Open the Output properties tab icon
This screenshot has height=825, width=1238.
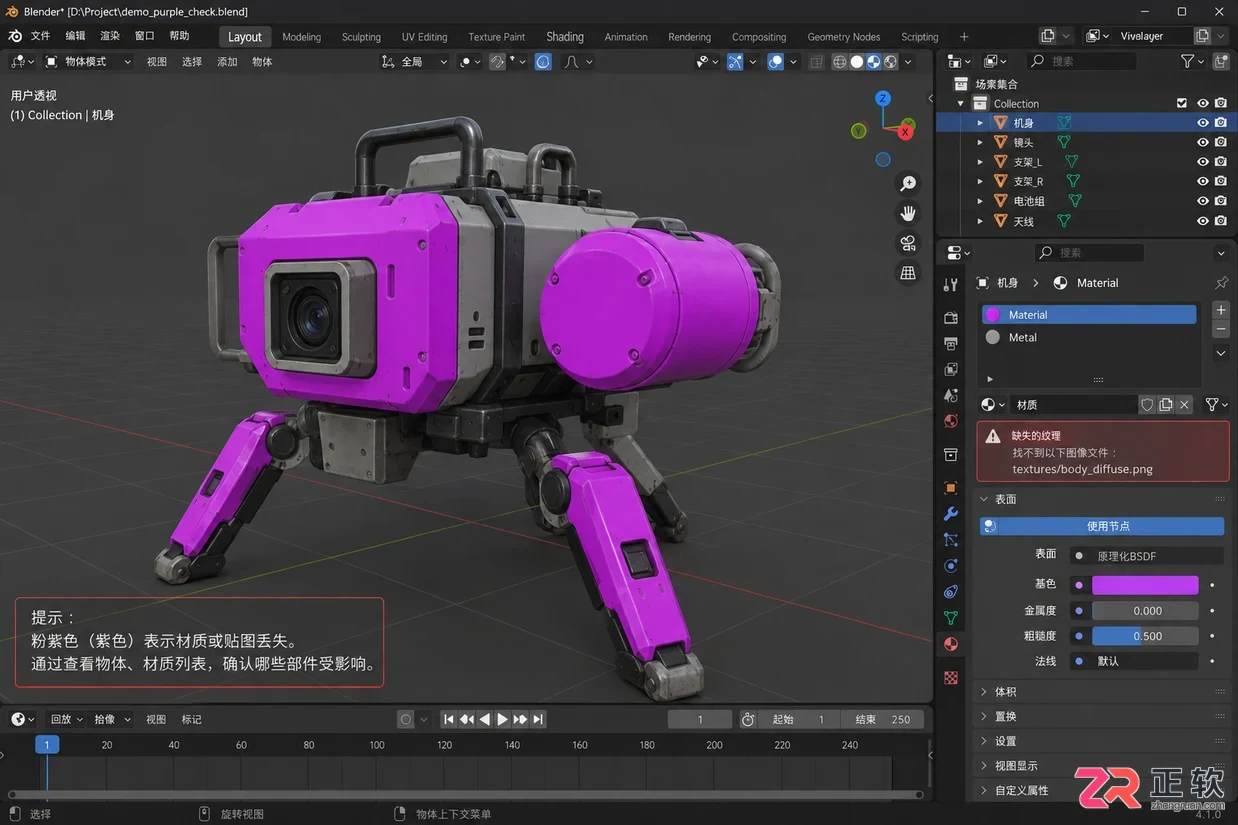(x=951, y=343)
